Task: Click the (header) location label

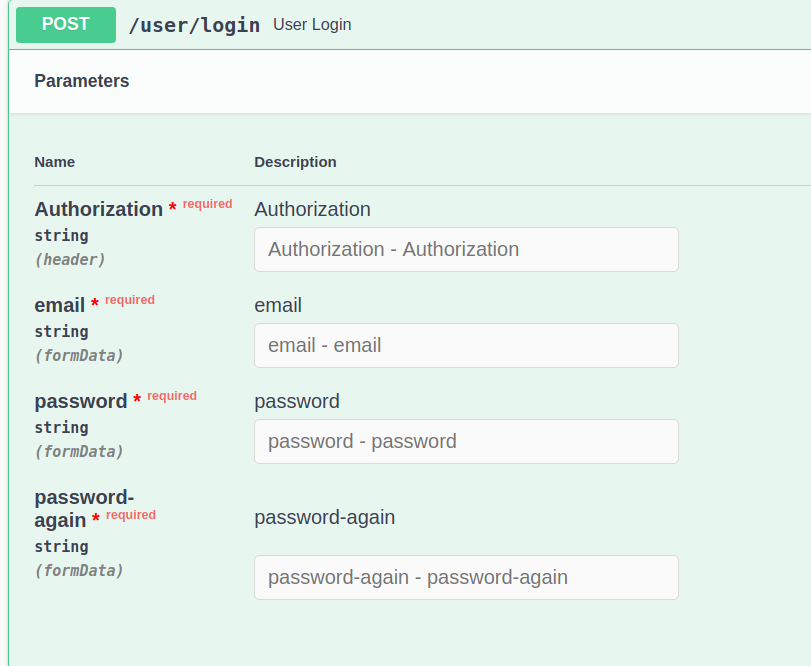Action: click(x=70, y=259)
